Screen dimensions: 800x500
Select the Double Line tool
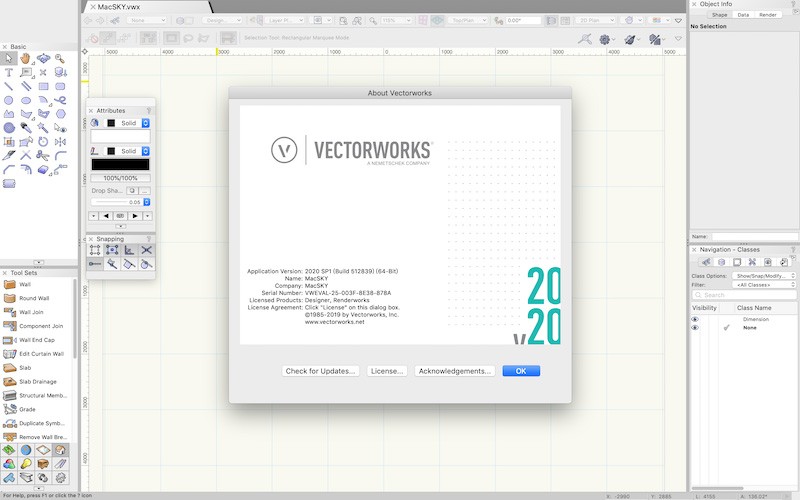[26, 86]
